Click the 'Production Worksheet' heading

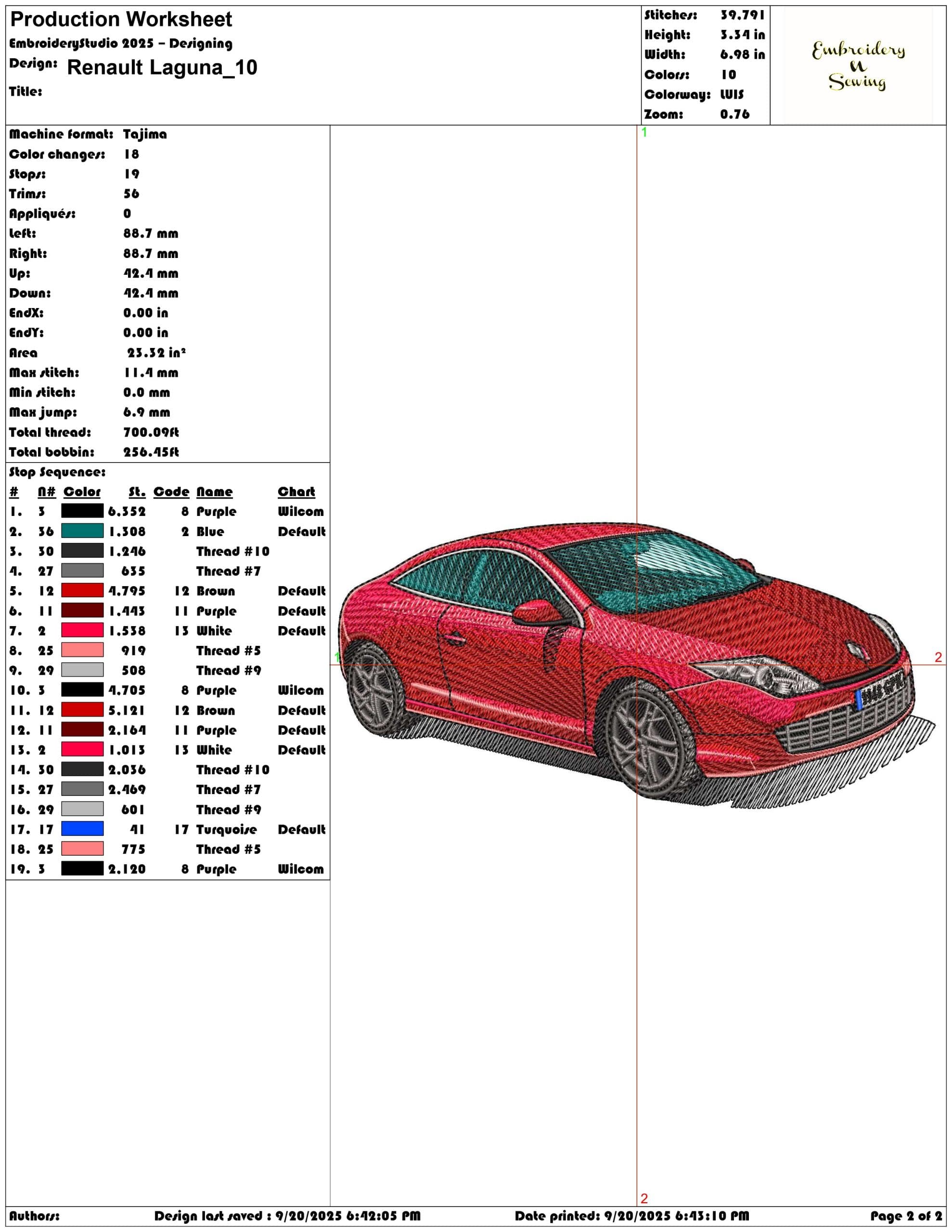121,20
